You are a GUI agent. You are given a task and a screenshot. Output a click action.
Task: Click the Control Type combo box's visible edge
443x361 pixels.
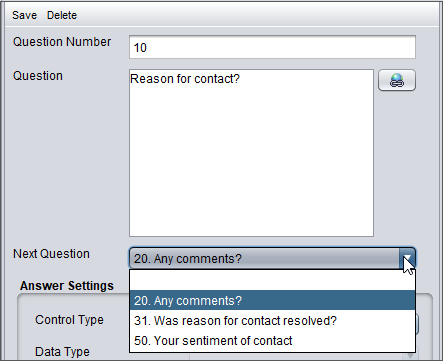pos(417,324)
